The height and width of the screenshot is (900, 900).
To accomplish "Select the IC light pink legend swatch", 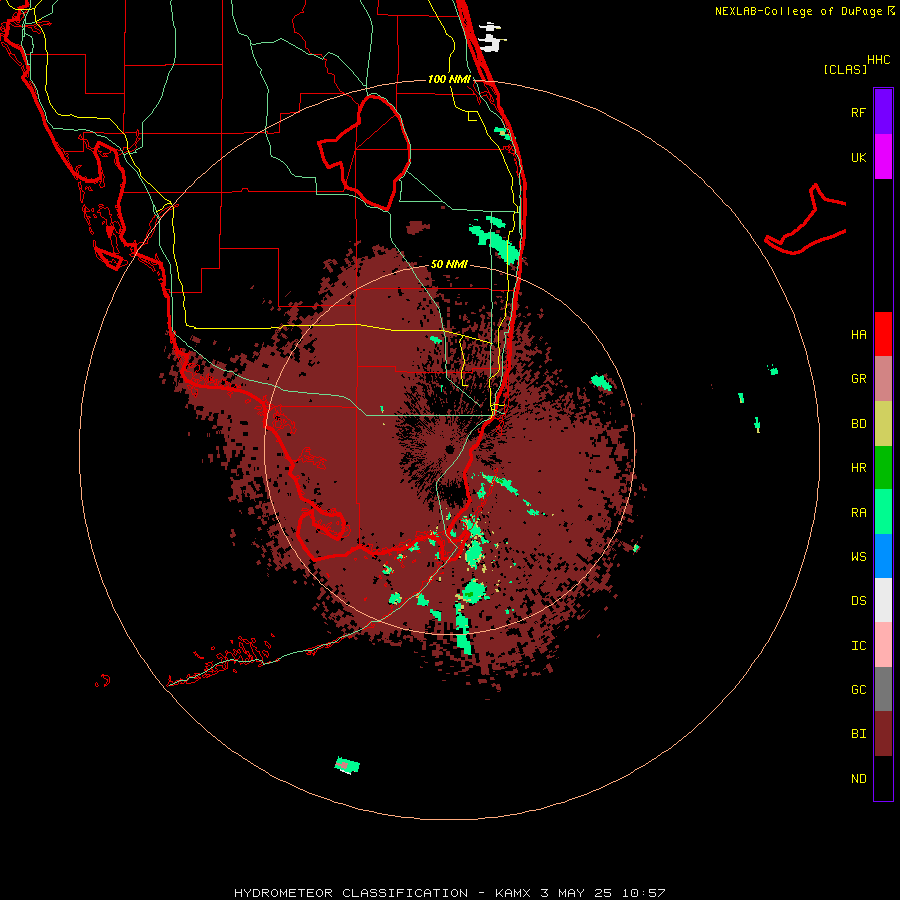I will click(883, 645).
